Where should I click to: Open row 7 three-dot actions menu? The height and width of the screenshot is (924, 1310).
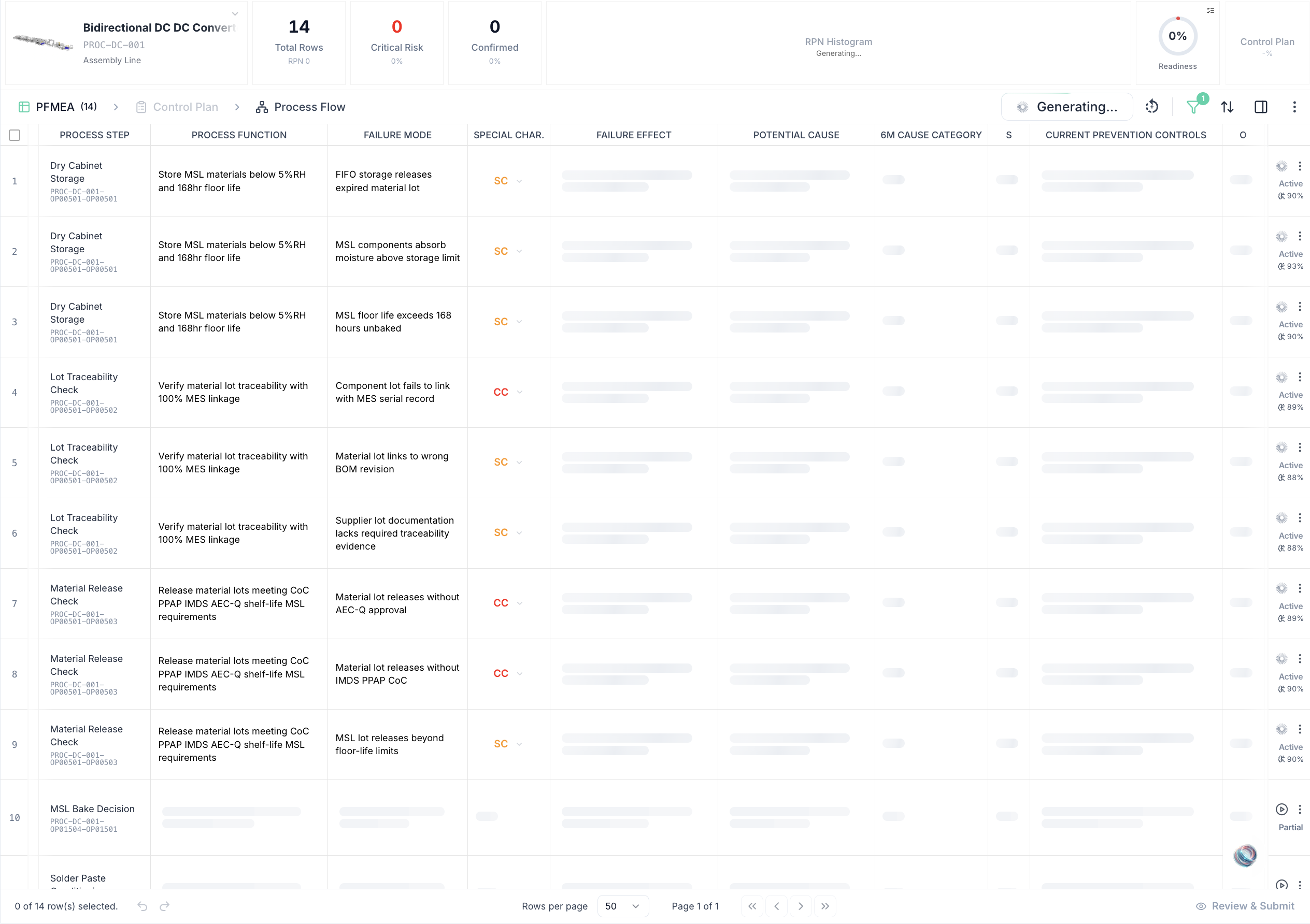pos(1300,588)
